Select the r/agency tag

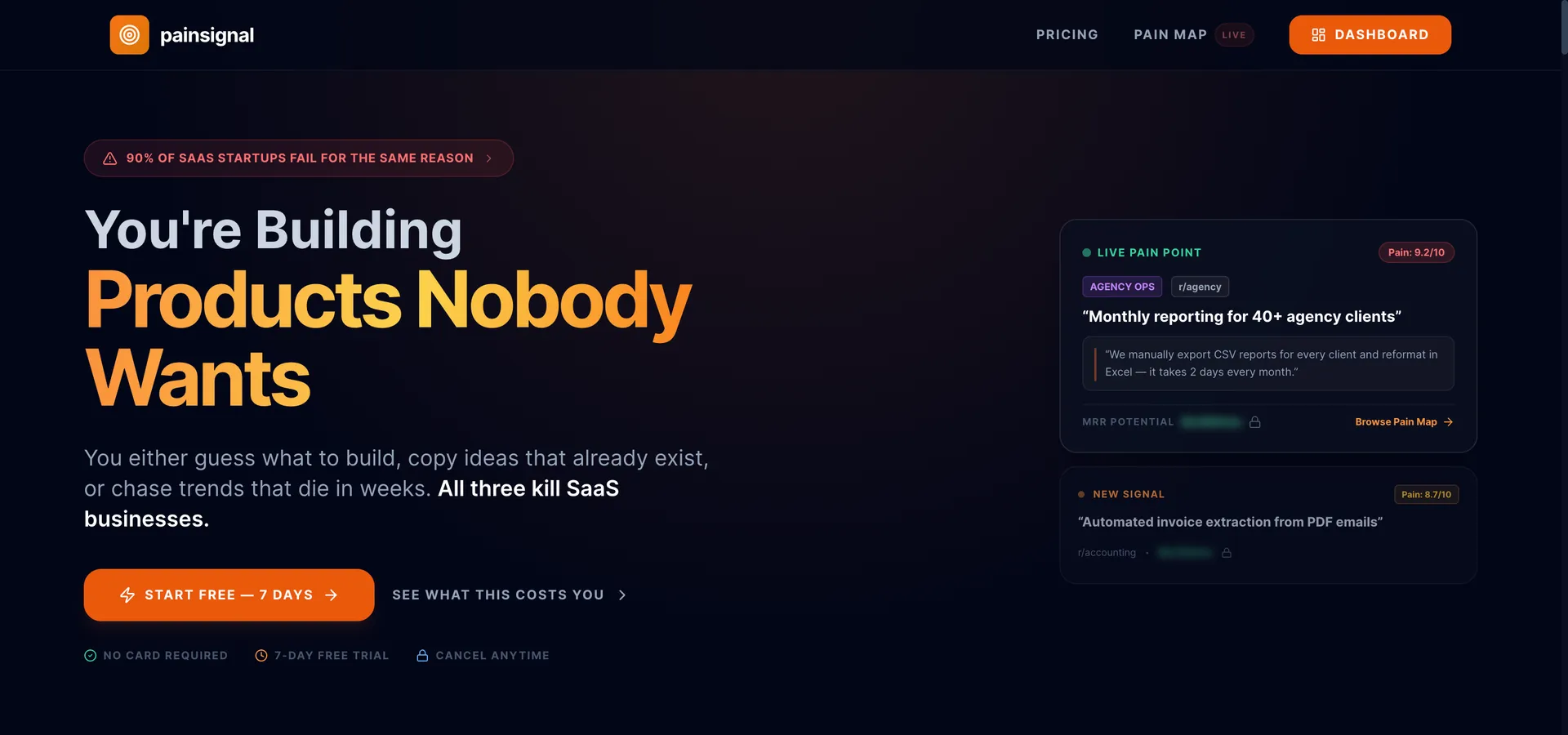point(1200,287)
